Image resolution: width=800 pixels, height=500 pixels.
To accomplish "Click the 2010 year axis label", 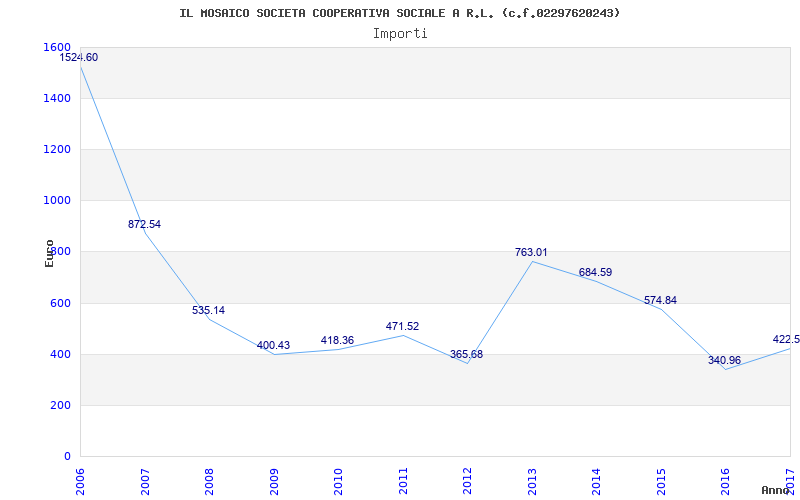I will click(x=338, y=480).
